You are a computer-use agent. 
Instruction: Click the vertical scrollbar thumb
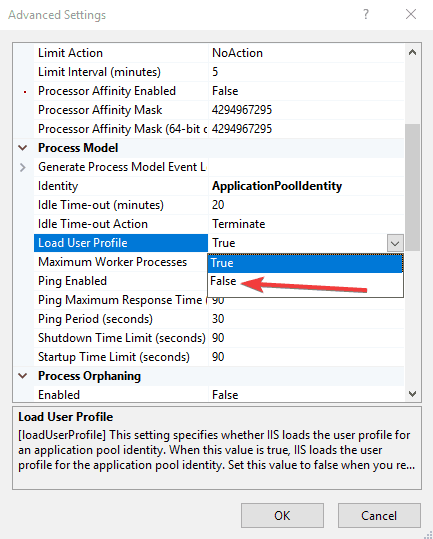[x=412, y=188]
